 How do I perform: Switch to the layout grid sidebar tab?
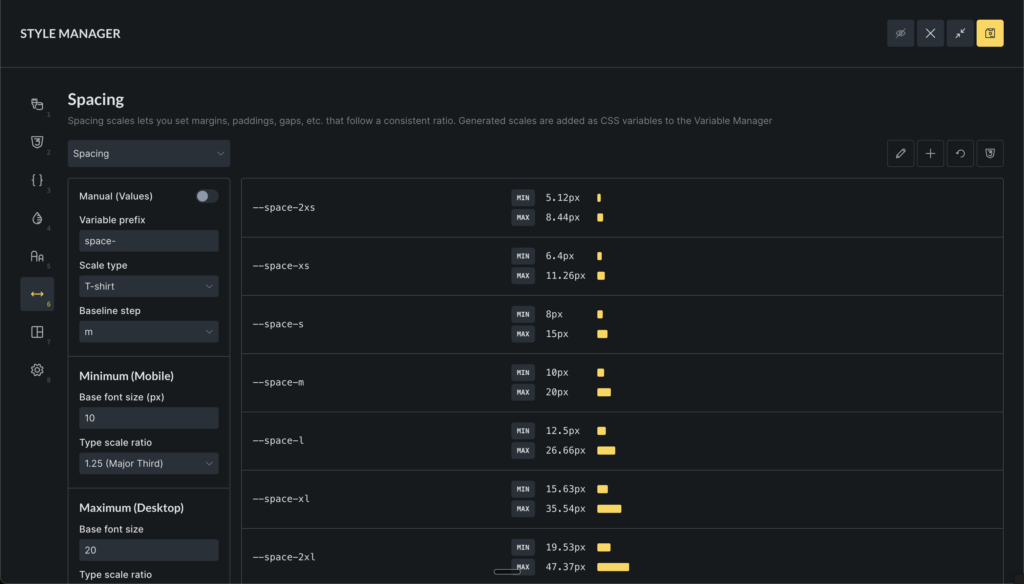point(37,332)
